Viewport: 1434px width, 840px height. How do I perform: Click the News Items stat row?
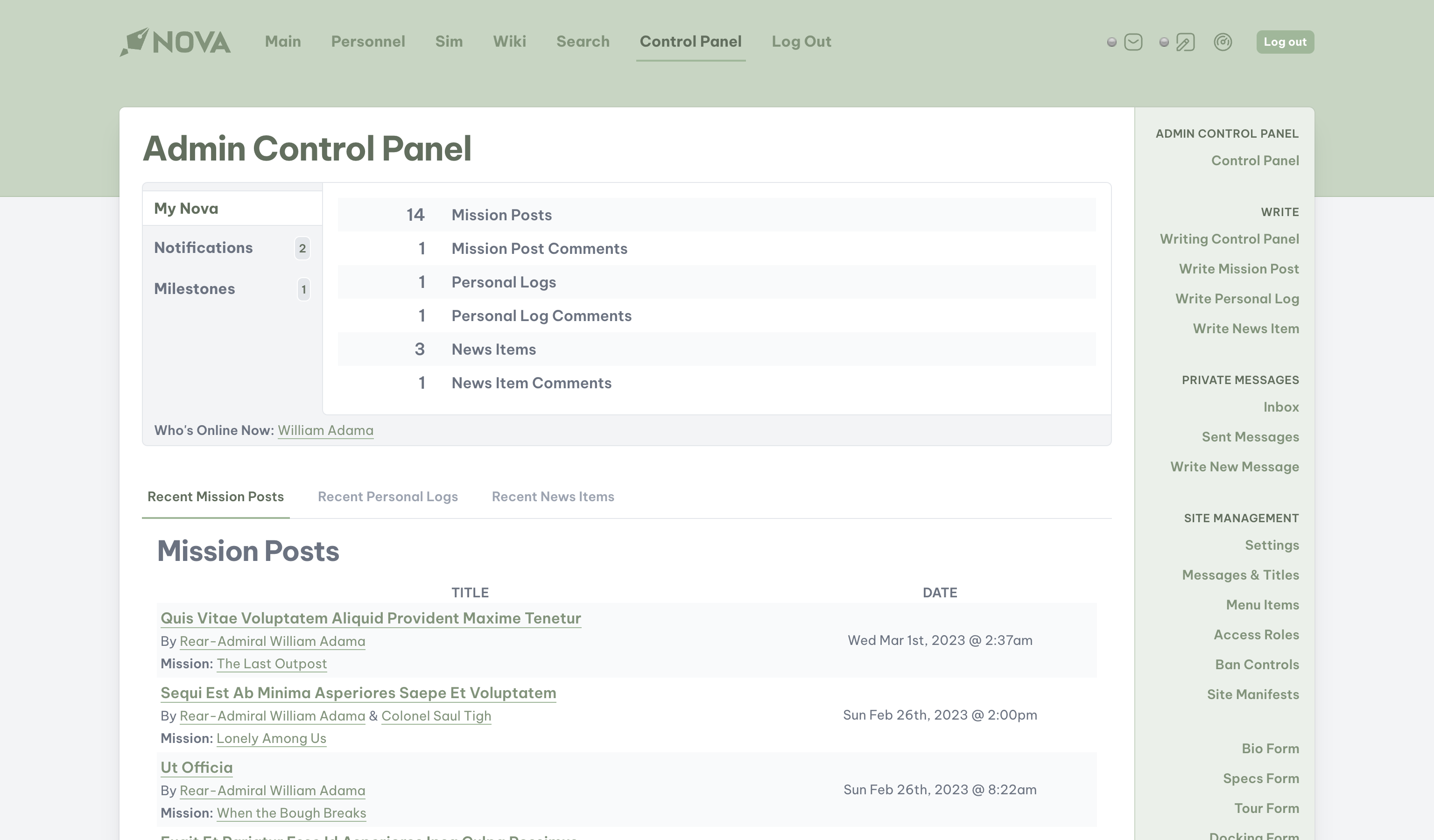pos(717,349)
